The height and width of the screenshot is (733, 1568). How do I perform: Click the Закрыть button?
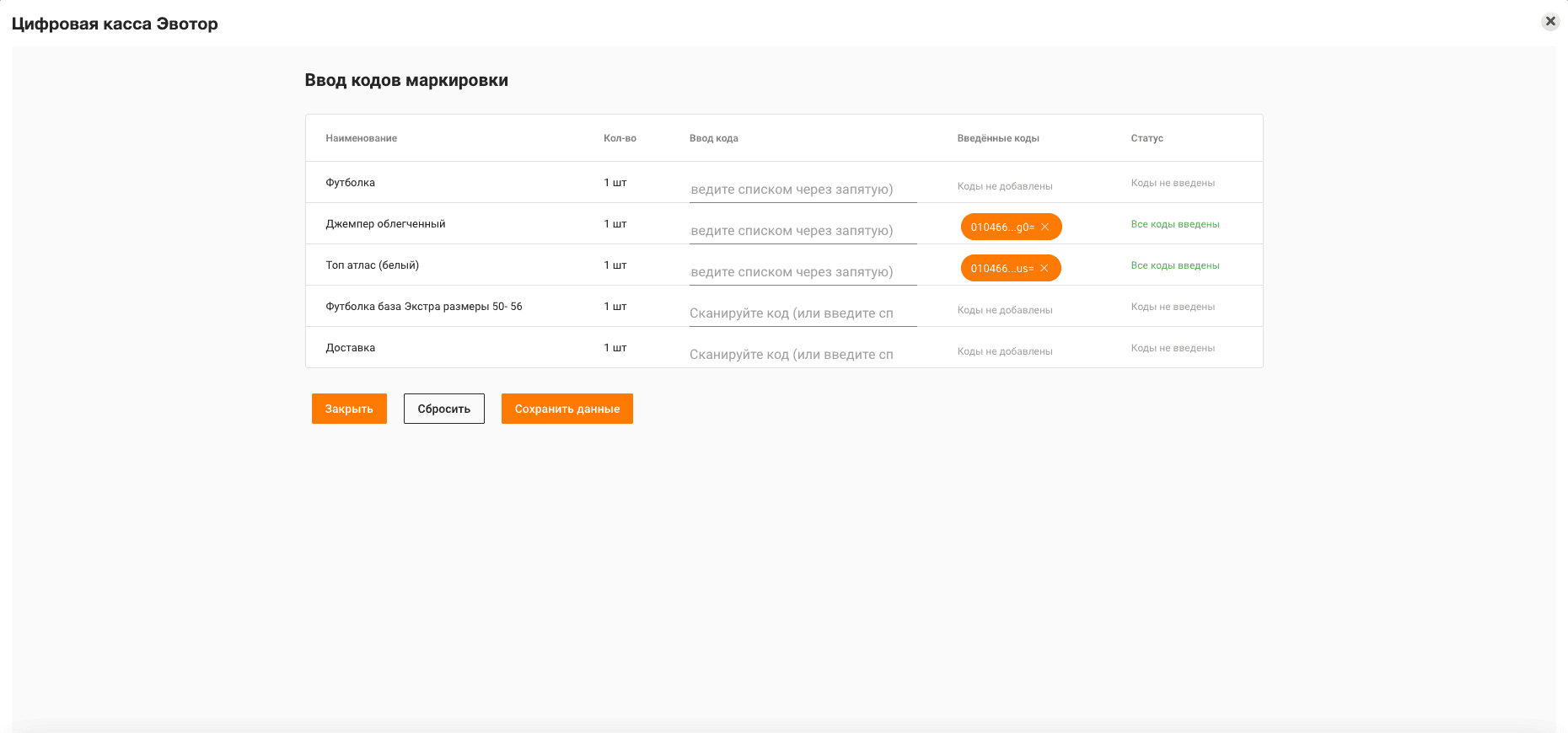[x=349, y=409]
